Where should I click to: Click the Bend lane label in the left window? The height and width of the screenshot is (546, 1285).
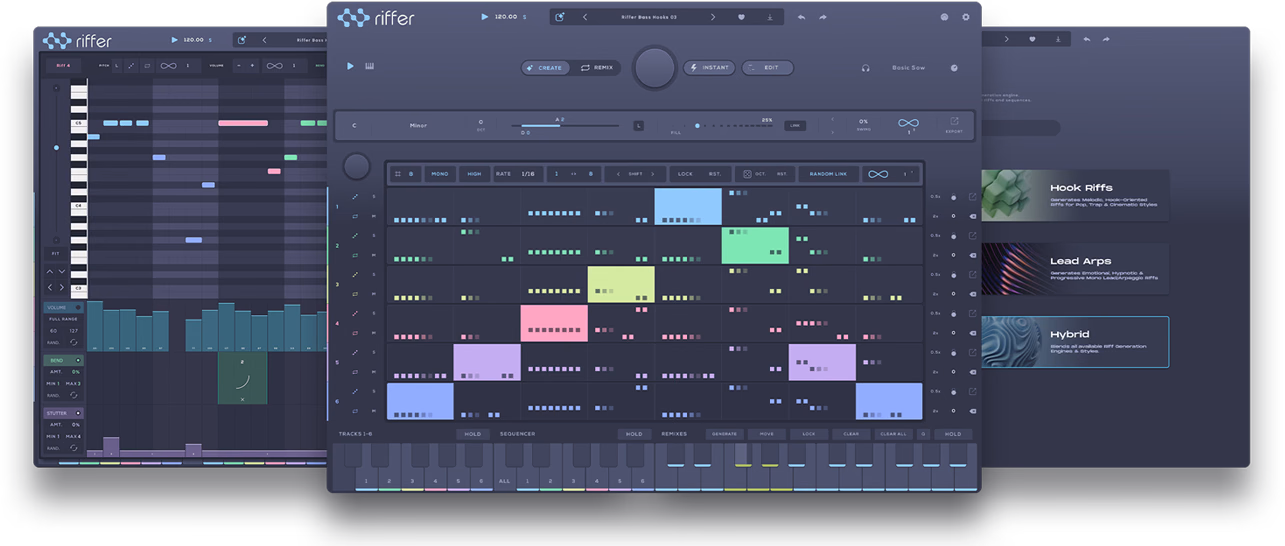pos(56,360)
